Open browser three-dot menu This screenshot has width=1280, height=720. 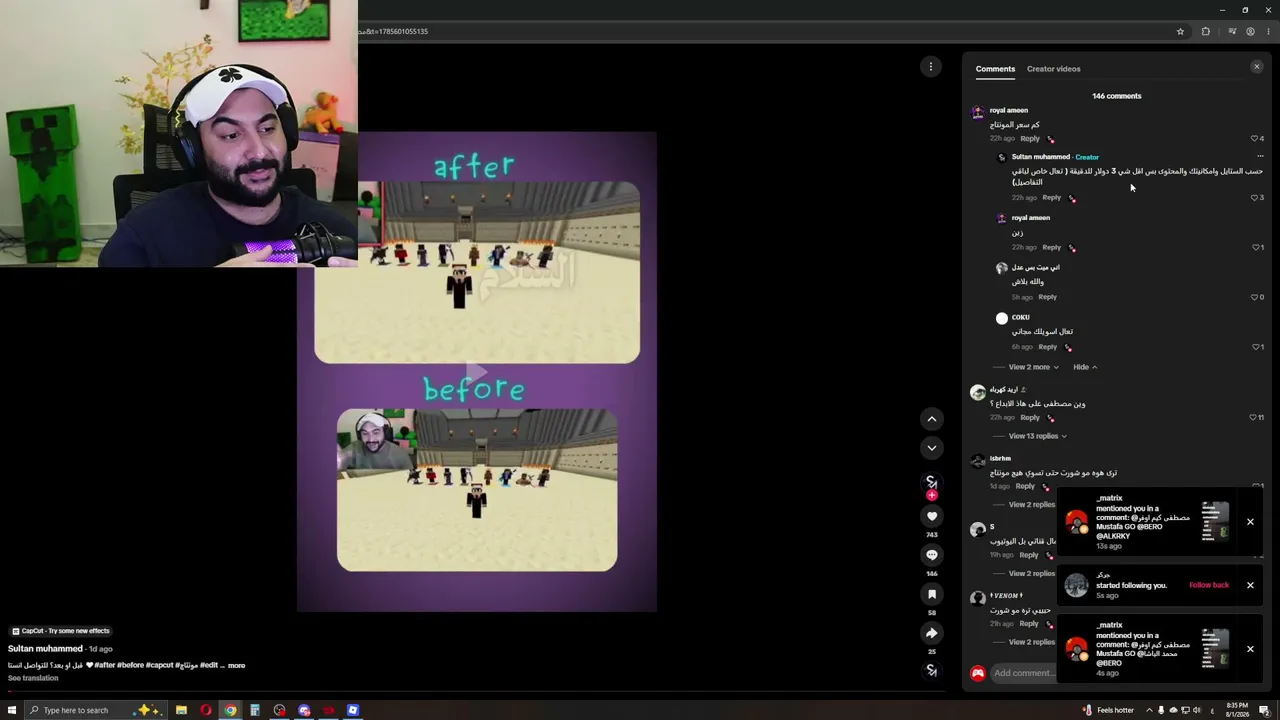click(1268, 31)
